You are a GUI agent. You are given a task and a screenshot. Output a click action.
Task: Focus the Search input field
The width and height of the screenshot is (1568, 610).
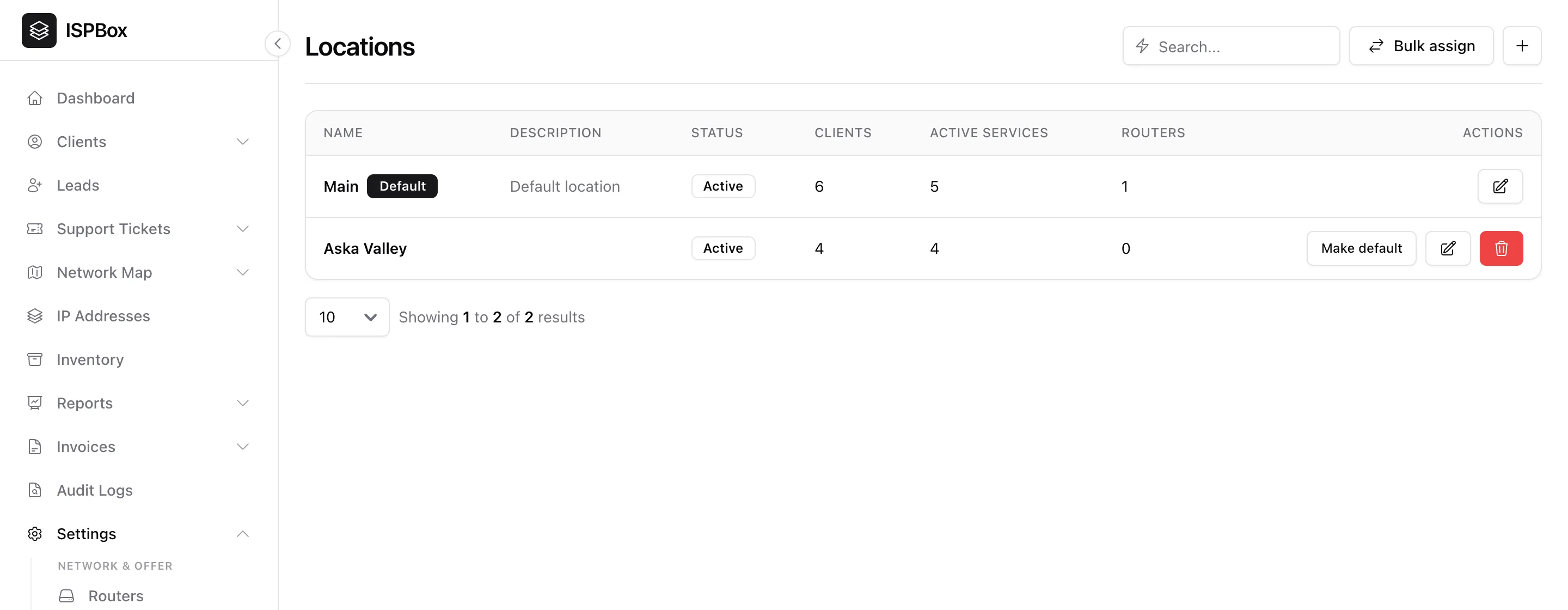[1231, 46]
